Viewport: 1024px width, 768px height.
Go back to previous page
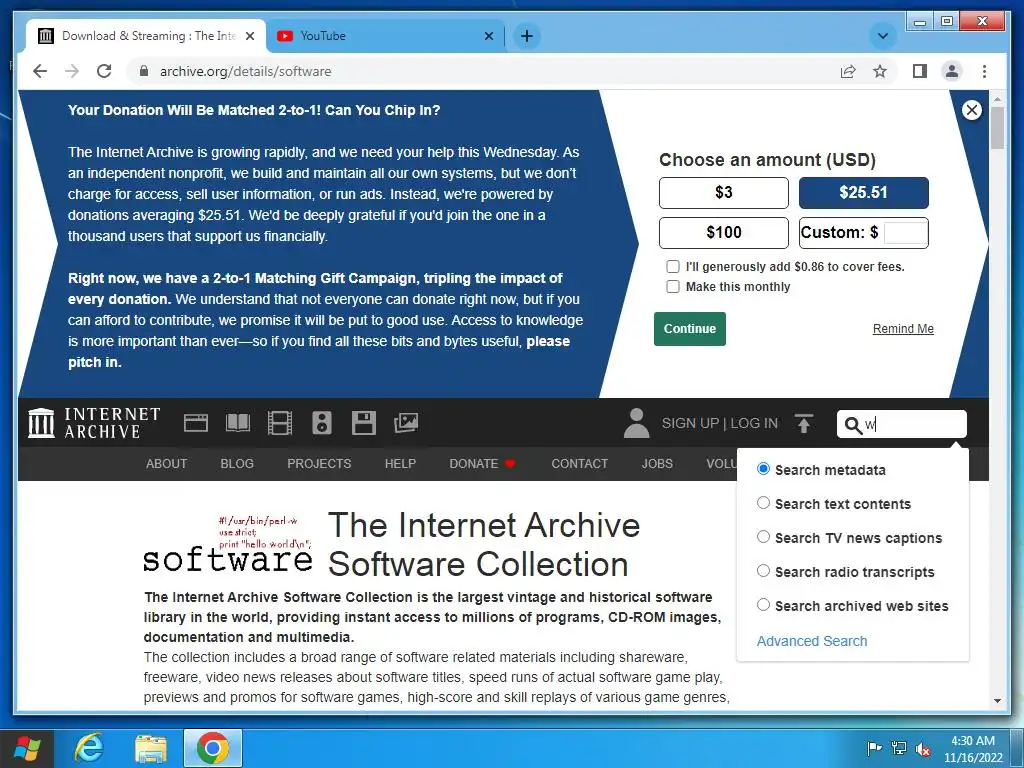40,71
